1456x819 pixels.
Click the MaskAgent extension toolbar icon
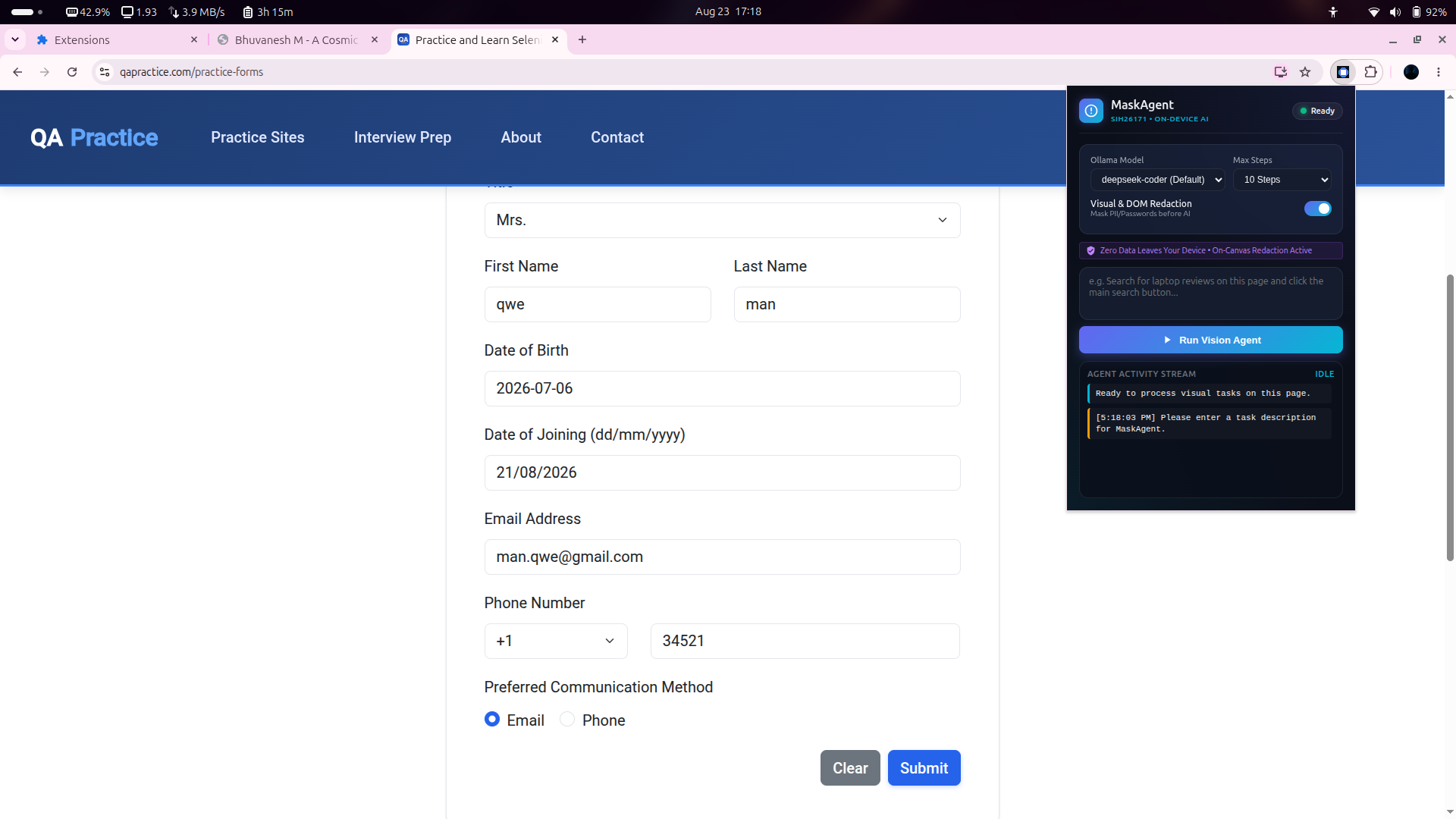[1343, 72]
